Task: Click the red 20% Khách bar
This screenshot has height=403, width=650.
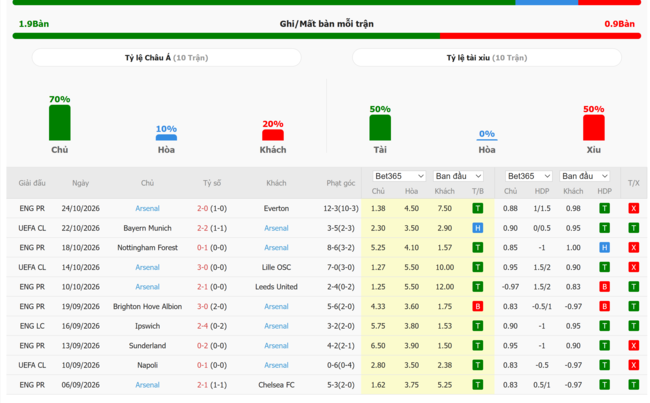Action: click(x=273, y=135)
